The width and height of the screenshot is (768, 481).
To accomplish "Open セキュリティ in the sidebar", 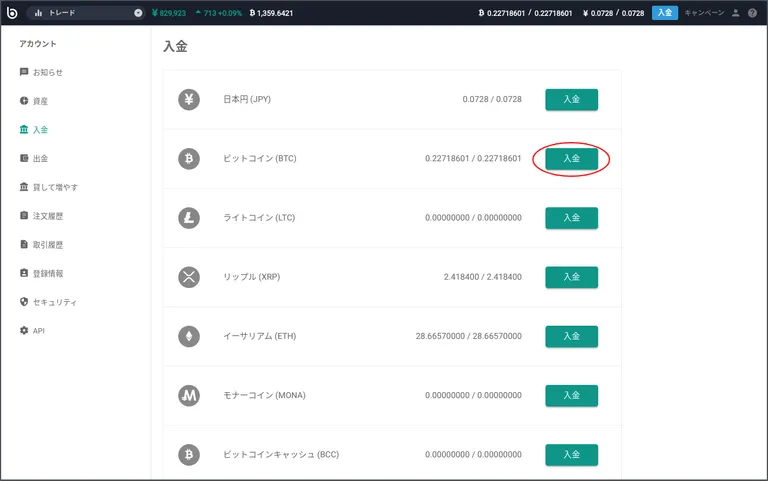I will (48, 302).
